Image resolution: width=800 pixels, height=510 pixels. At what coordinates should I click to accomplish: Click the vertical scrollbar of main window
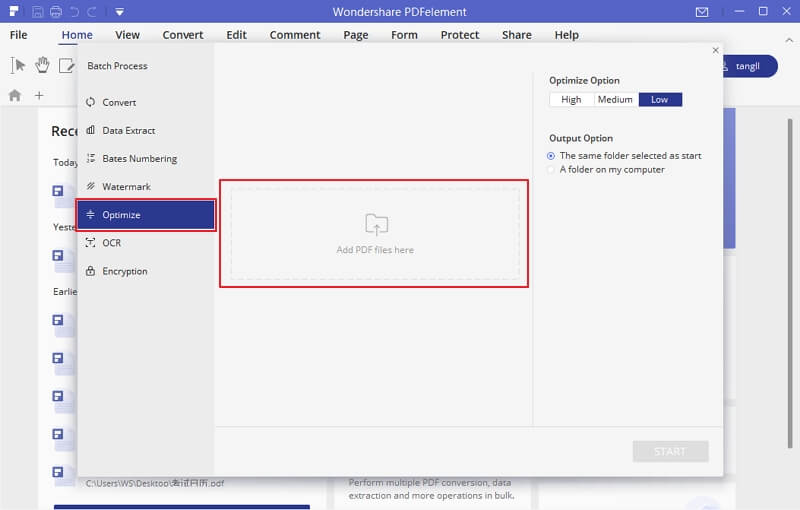pyautogui.click(x=790, y=283)
